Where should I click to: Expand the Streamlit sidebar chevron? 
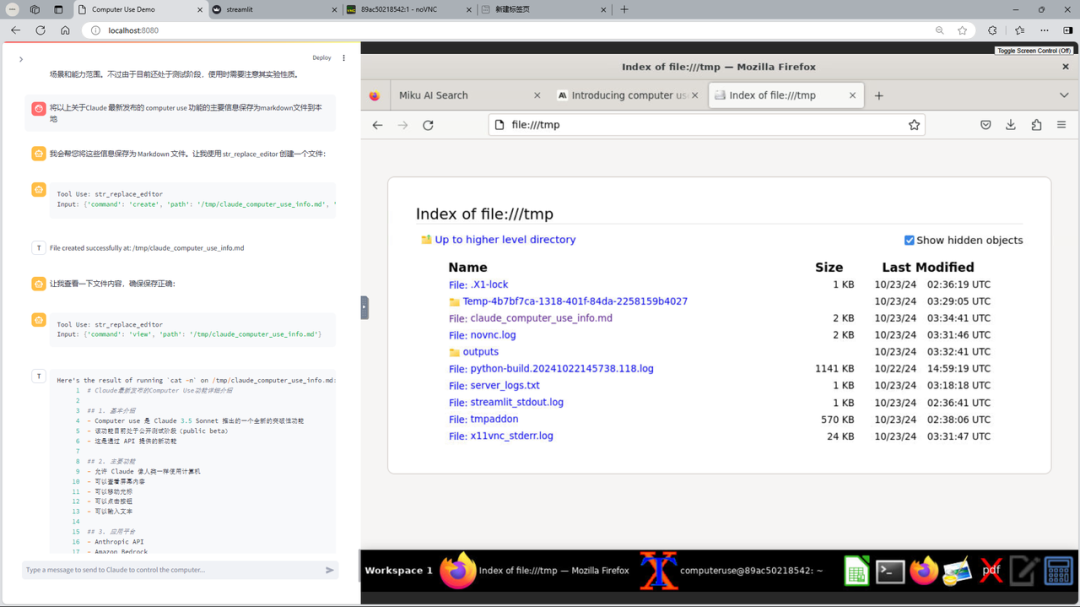tap(21, 59)
